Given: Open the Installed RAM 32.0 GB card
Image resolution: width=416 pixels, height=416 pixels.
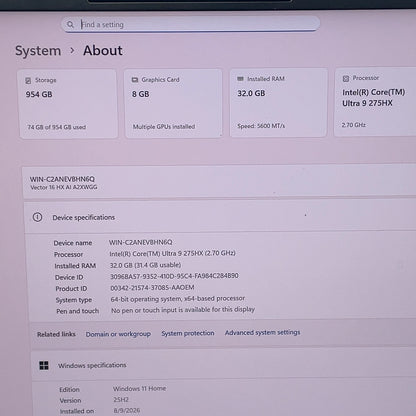Looking at the screenshot, I should tap(278, 102).
